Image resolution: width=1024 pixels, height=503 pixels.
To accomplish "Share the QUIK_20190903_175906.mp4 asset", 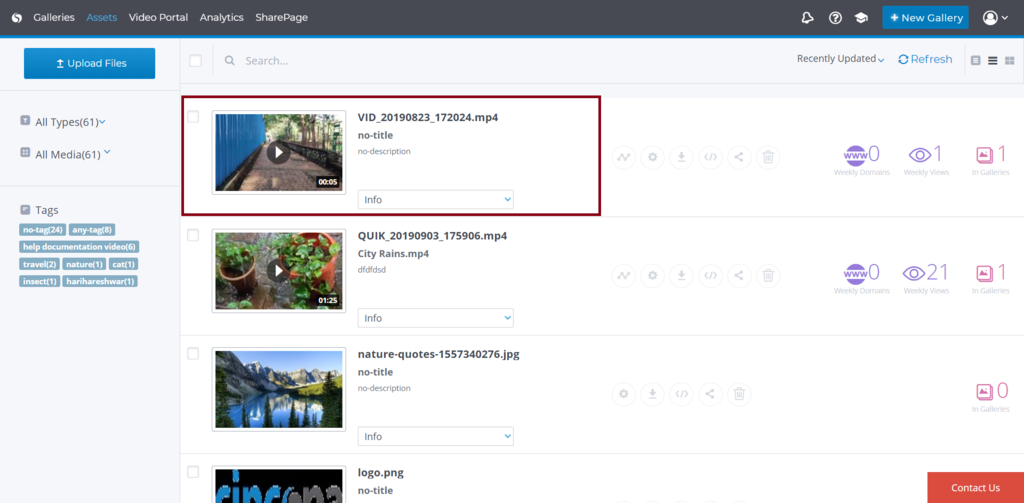I will click(739, 275).
